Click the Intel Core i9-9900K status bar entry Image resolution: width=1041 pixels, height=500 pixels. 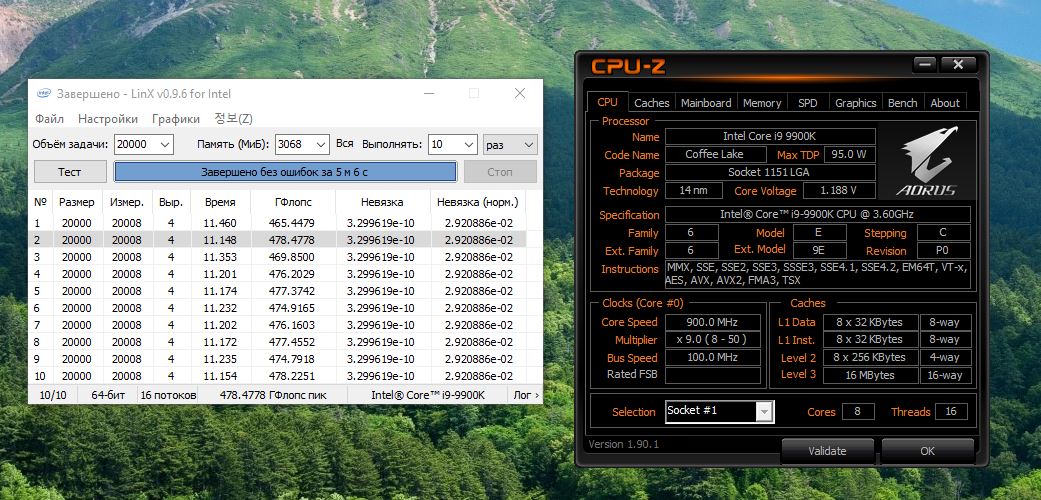tap(428, 395)
